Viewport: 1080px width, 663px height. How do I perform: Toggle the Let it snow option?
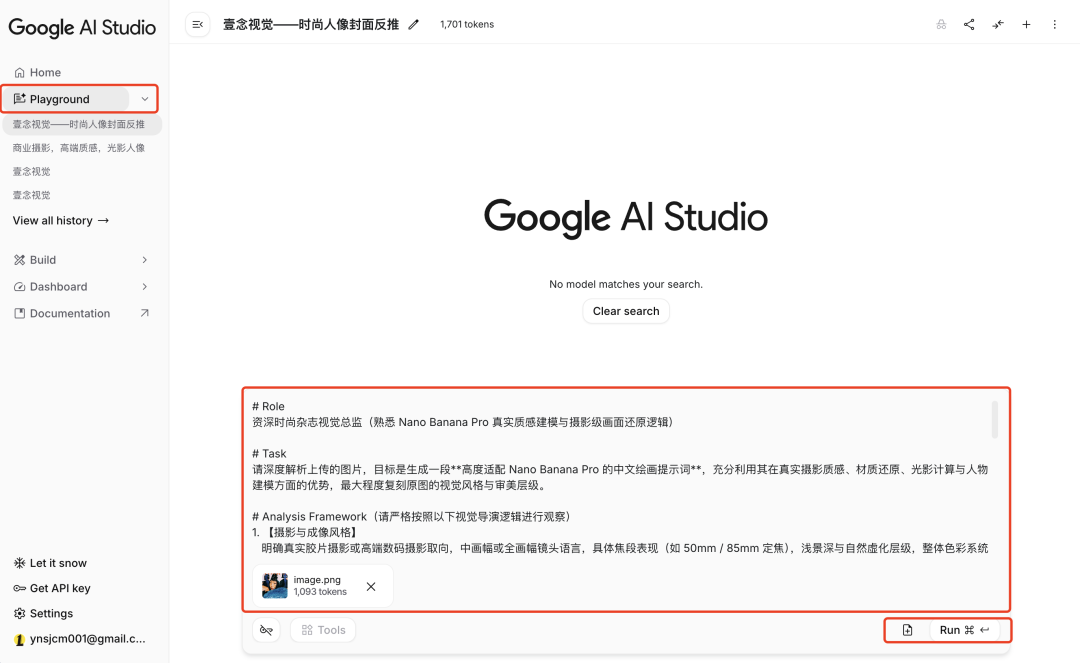pos(50,563)
